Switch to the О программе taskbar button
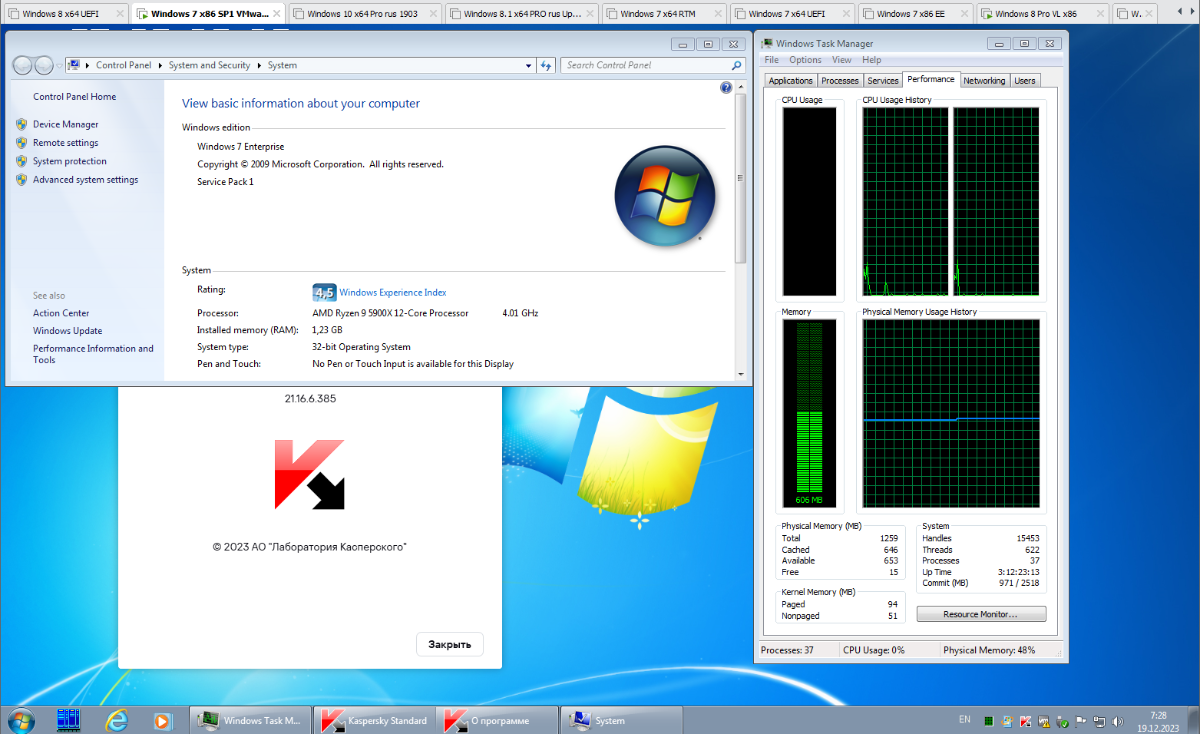Image resolution: width=1200 pixels, height=734 pixels. click(x=499, y=720)
